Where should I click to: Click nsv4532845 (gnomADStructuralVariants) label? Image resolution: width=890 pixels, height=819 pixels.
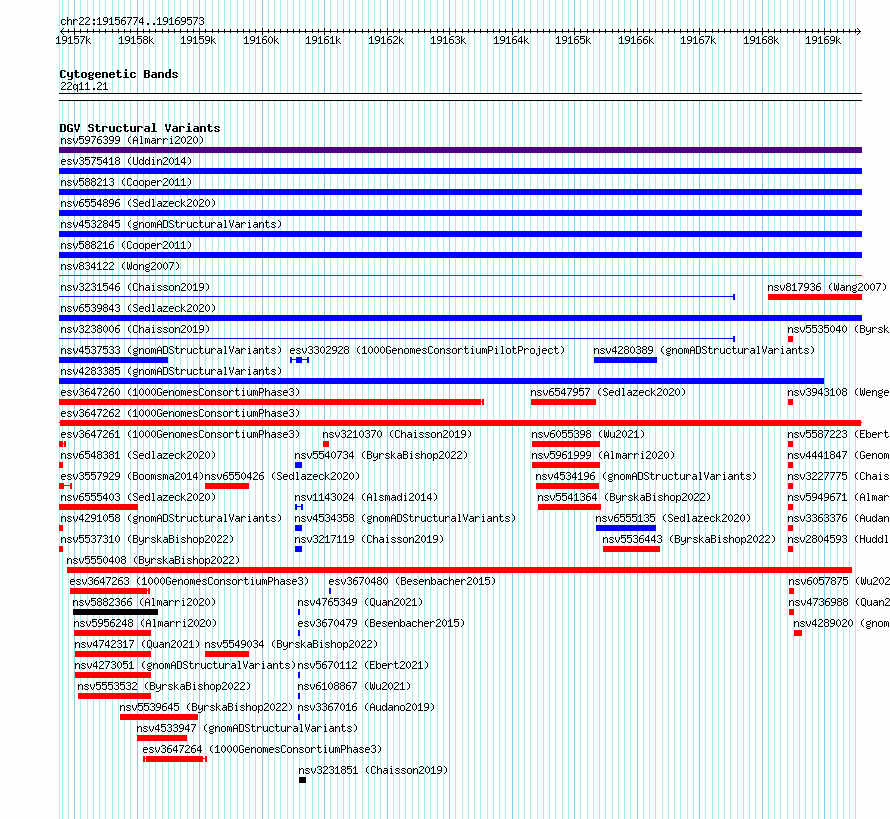(x=171, y=224)
